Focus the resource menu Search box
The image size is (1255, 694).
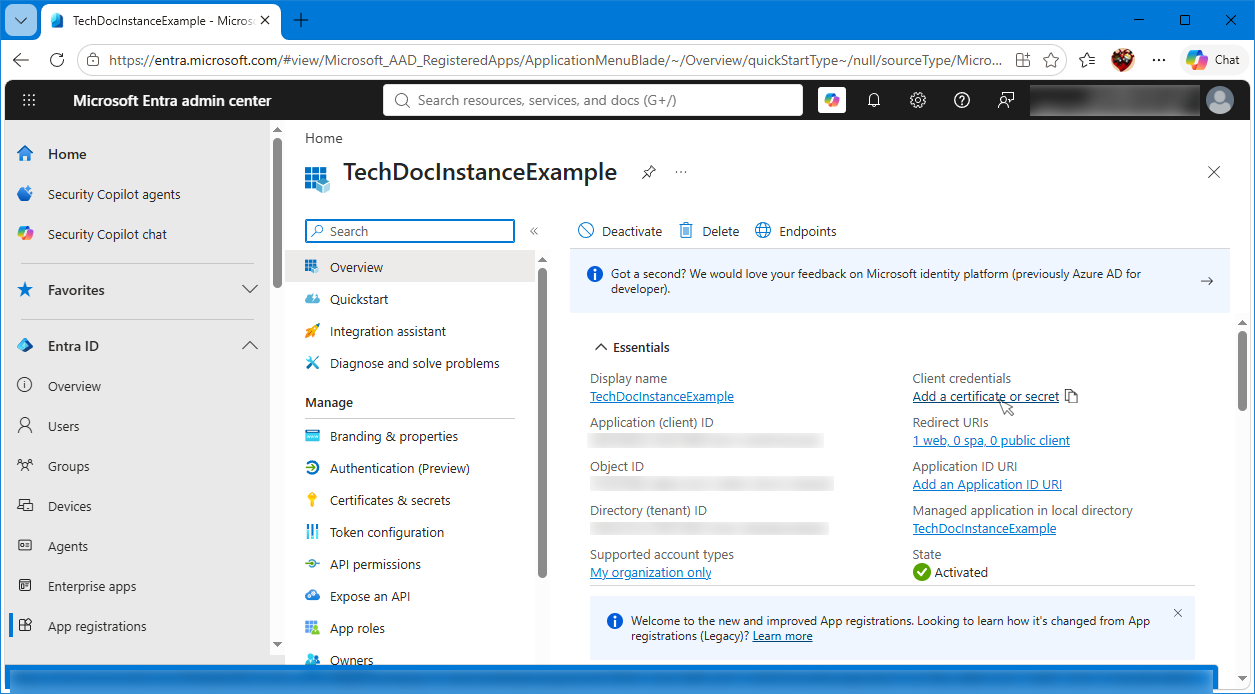(410, 231)
